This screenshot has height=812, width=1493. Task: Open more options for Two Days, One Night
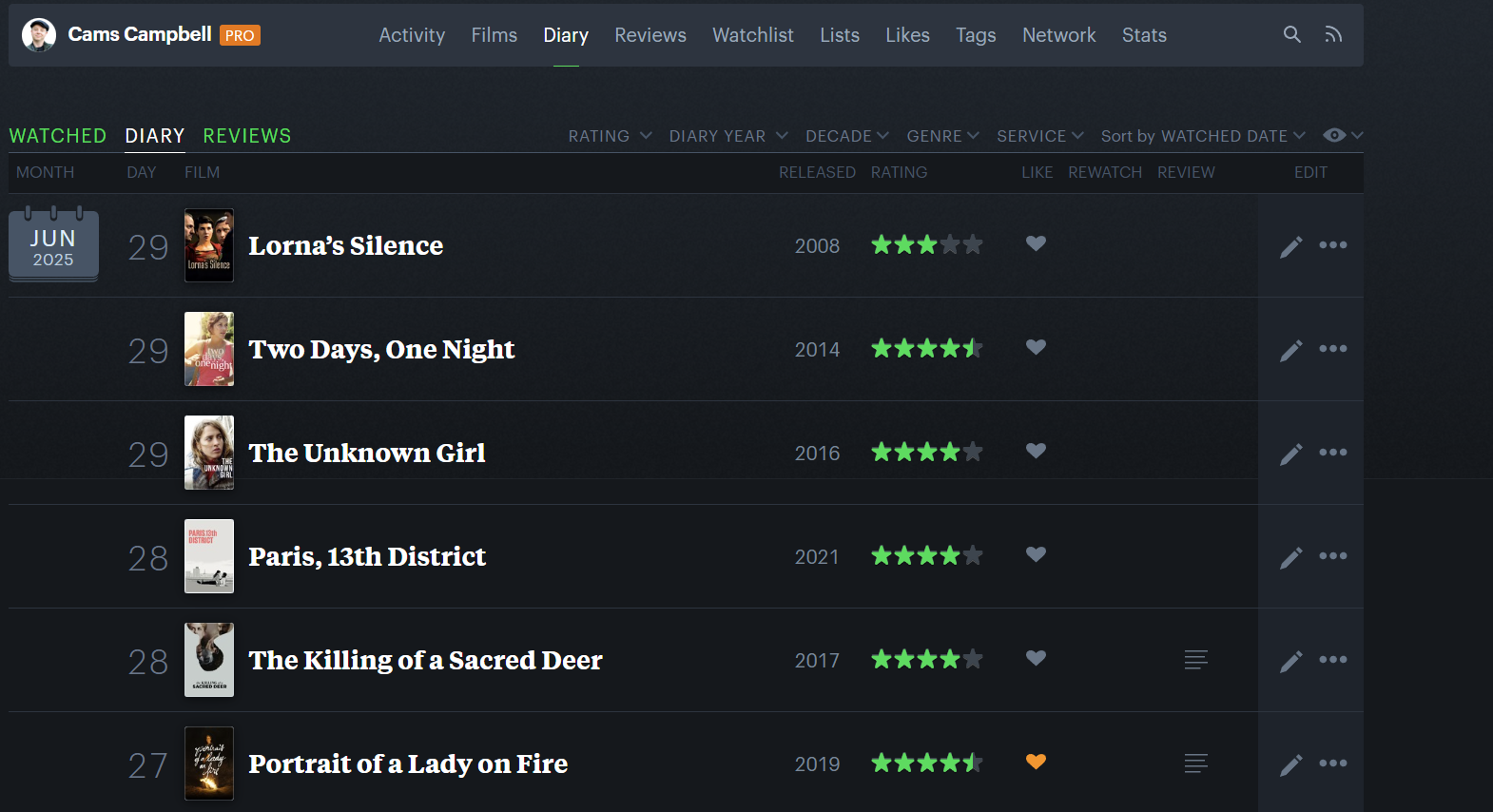click(x=1332, y=349)
